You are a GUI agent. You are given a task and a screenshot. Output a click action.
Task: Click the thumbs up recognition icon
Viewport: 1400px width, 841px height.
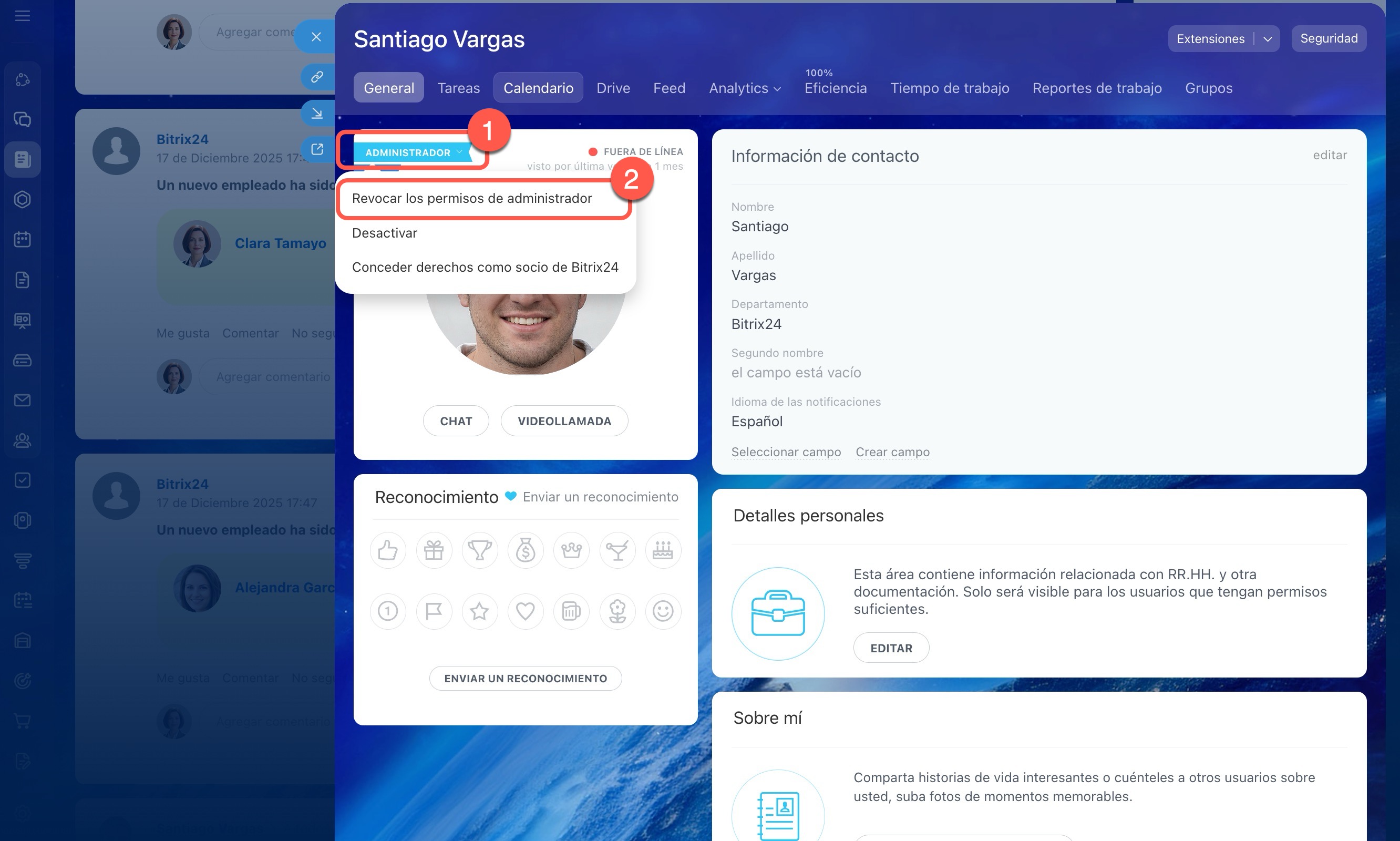[x=387, y=550]
